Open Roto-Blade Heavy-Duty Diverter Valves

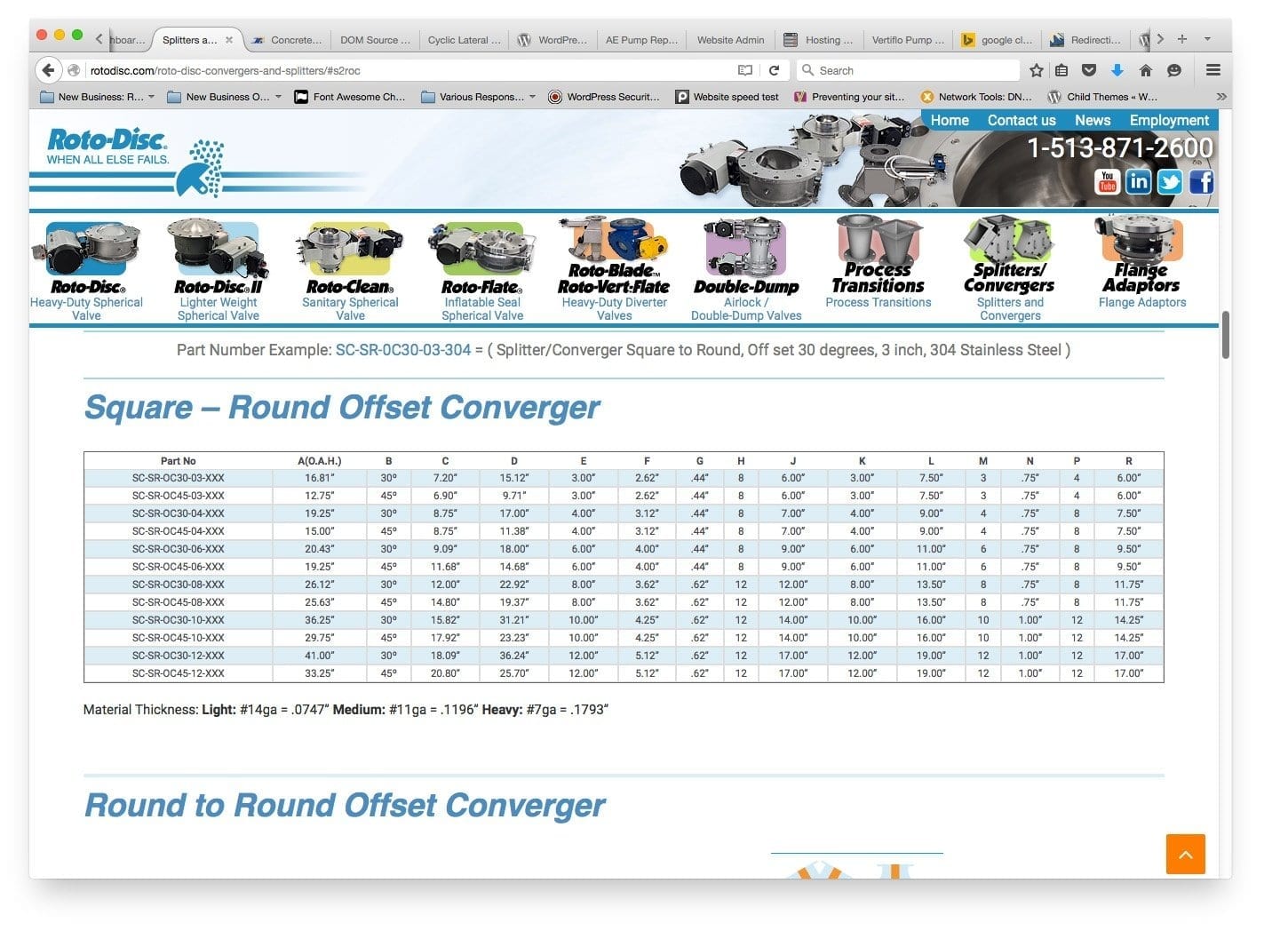[614, 269]
